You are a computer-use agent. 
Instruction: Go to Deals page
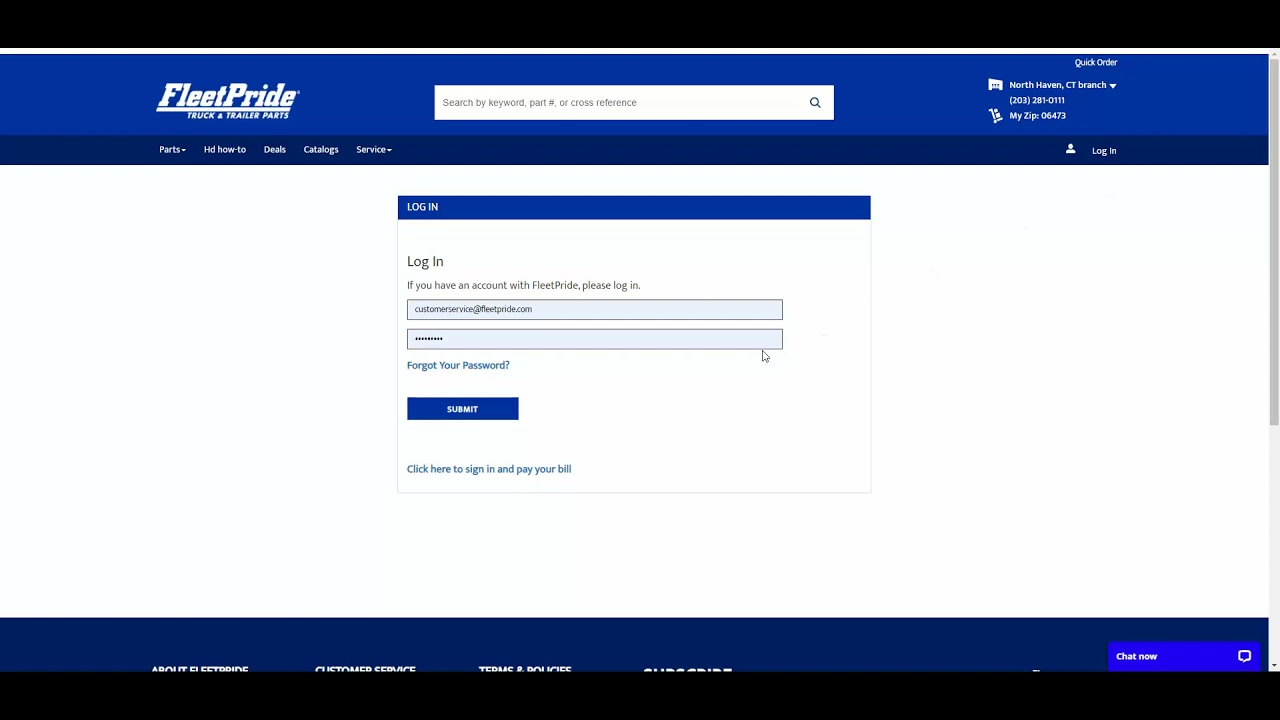click(275, 150)
